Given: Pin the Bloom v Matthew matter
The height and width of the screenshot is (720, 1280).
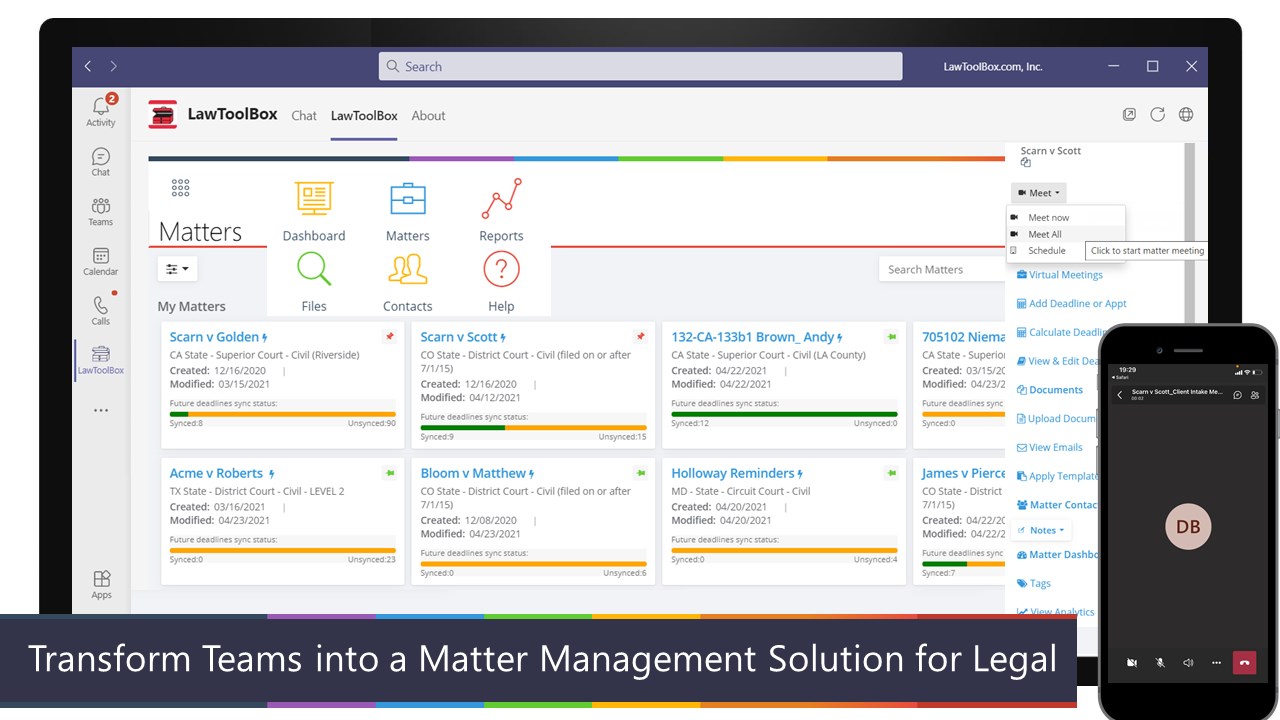Looking at the screenshot, I should click(x=640, y=473).
